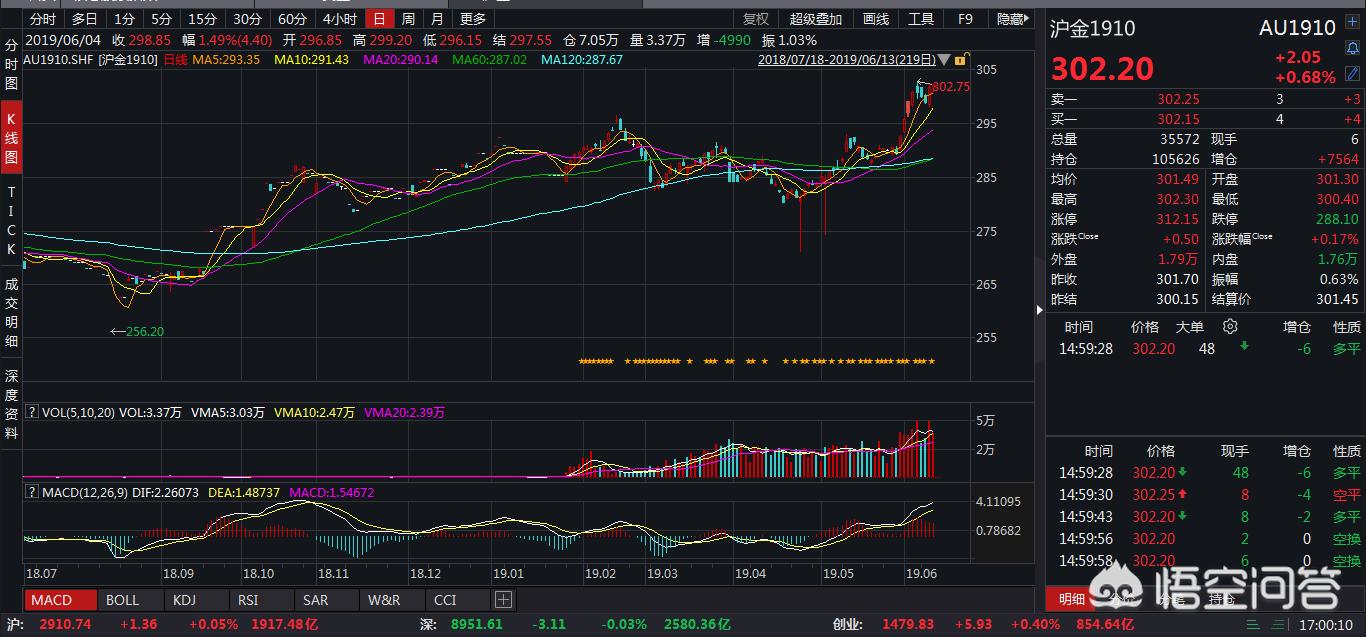Open TICK view in the left sidebar
This screenshot has width=1366, height=637.
[11, 220]
